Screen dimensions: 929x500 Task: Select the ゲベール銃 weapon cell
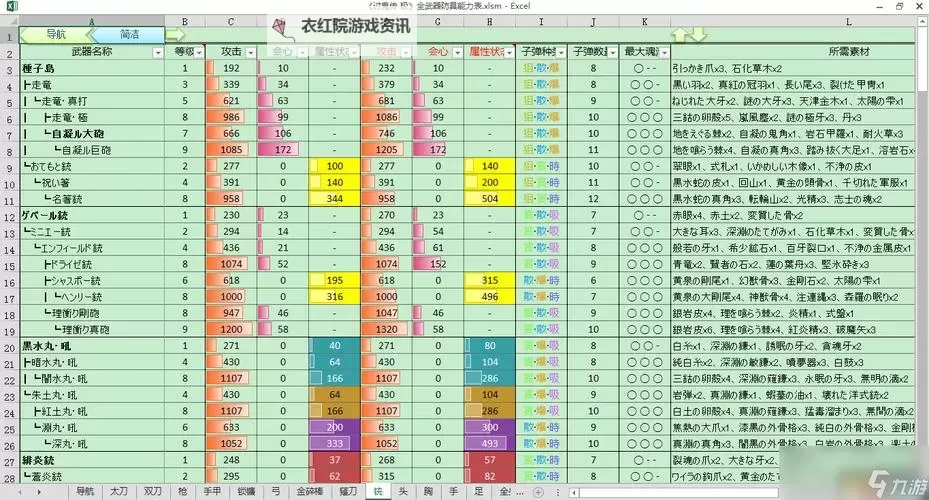tap(92, 216)
